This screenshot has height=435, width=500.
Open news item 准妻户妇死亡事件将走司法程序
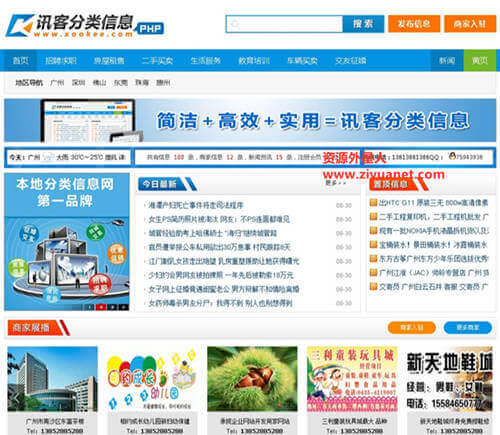tap(196, 205)
